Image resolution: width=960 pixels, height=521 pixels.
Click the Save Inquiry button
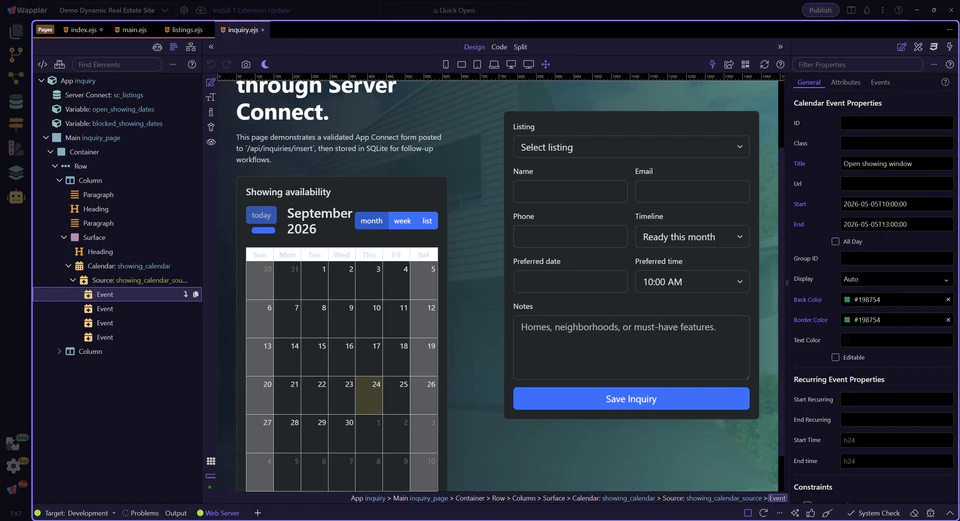631,399
